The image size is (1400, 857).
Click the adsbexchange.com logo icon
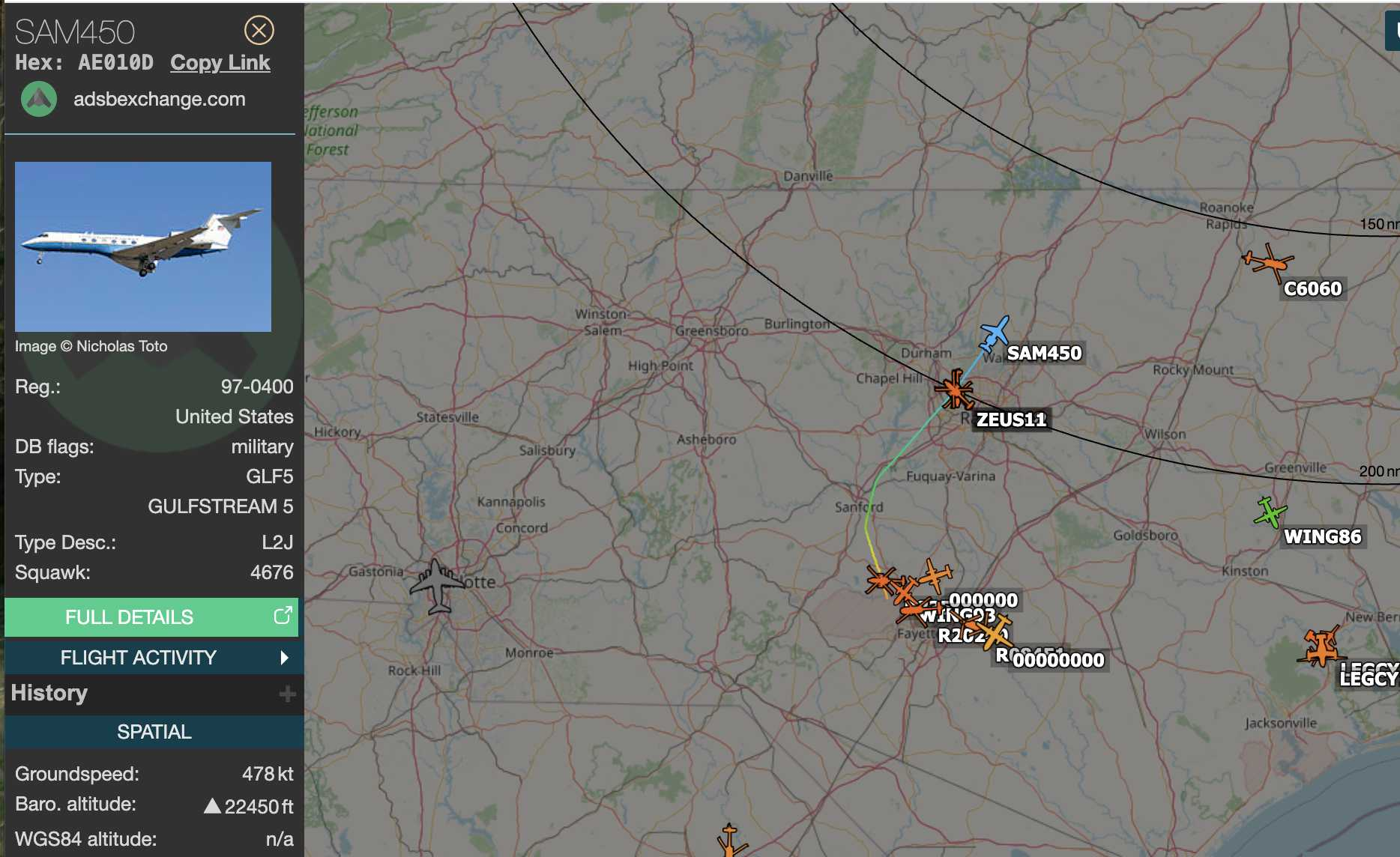coord(39,99)
